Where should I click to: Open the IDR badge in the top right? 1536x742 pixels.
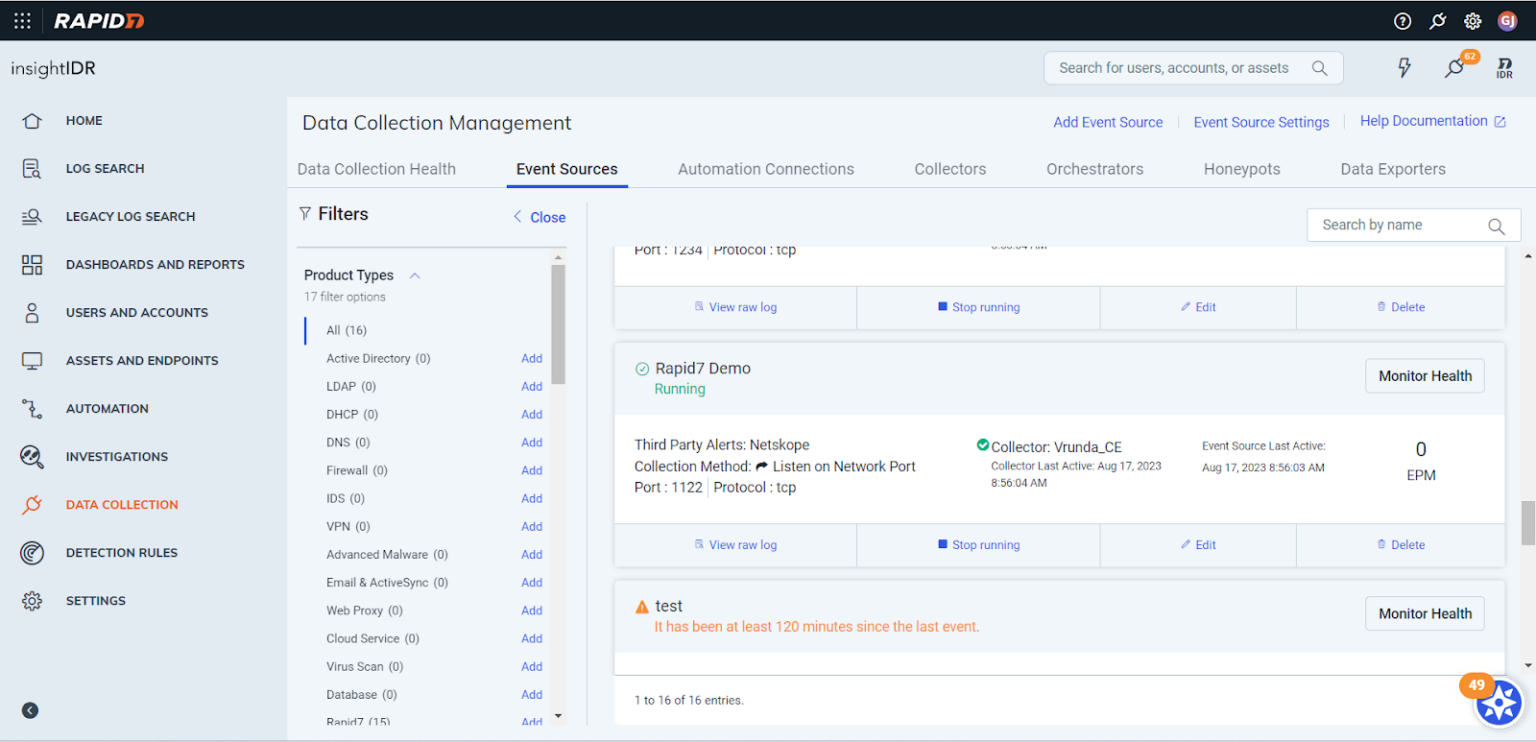[1504, 67]
